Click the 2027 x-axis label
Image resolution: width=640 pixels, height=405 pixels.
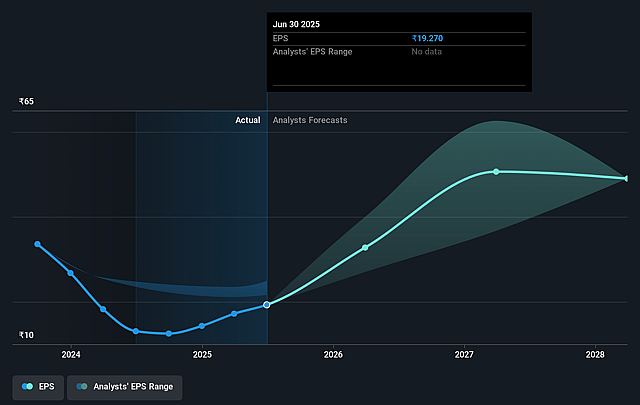click(464, 355)
